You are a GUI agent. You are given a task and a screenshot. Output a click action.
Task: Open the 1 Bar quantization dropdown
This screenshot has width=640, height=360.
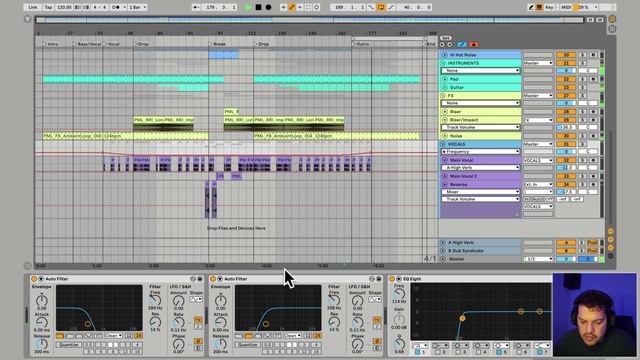click(x=138, y=7)
